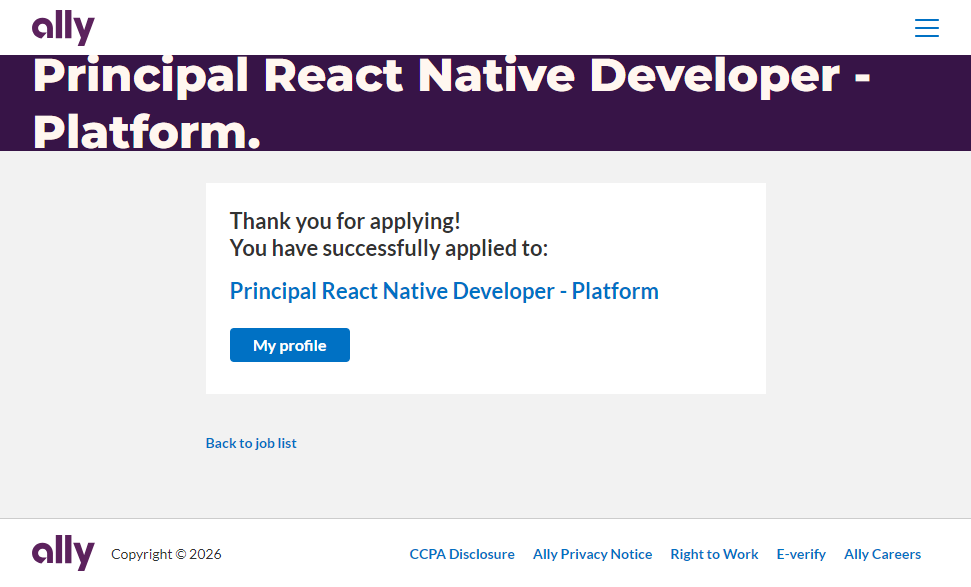Click the word 'Platform.' in the banner heading
This screenshot has height=587, width=971.
point(146,132)
